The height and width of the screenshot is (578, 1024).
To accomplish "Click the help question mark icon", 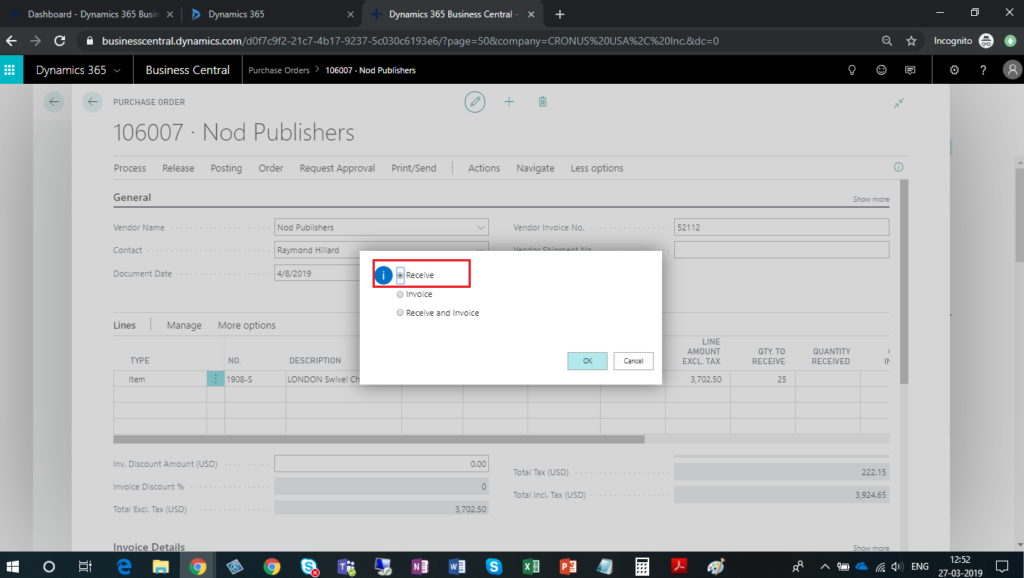I will [983, 70].
